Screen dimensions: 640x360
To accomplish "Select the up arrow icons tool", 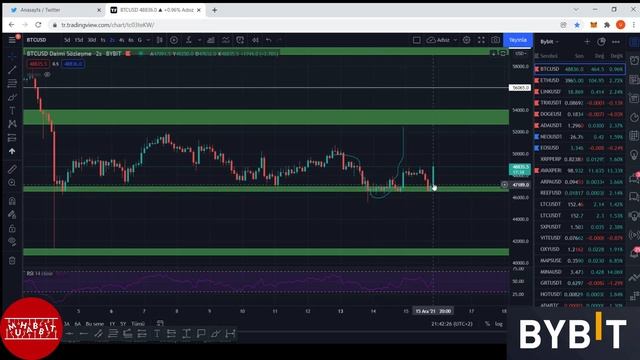I will tap(12, 151).
